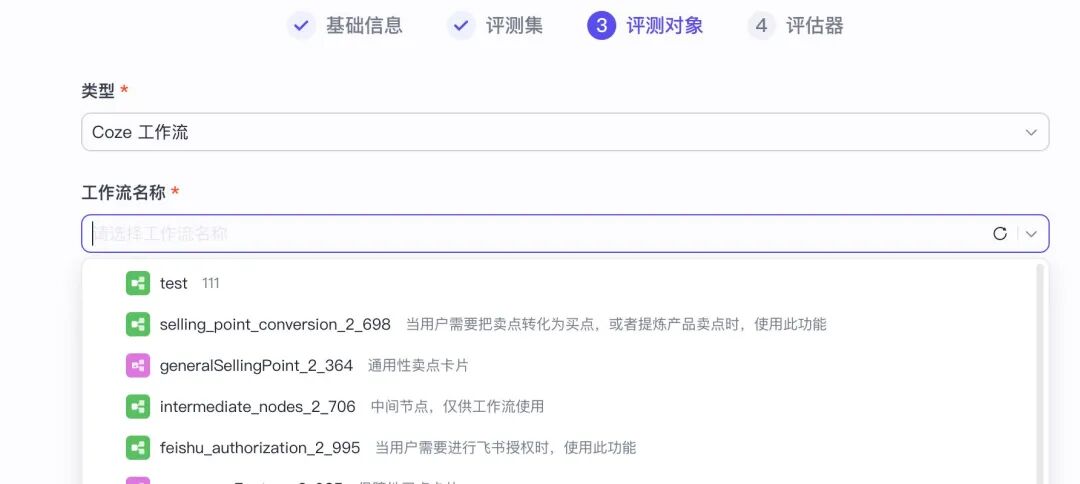This screenshot has height=484, width=1080.
Task: Refresh the workflow name list
Action: point(1000,234)
